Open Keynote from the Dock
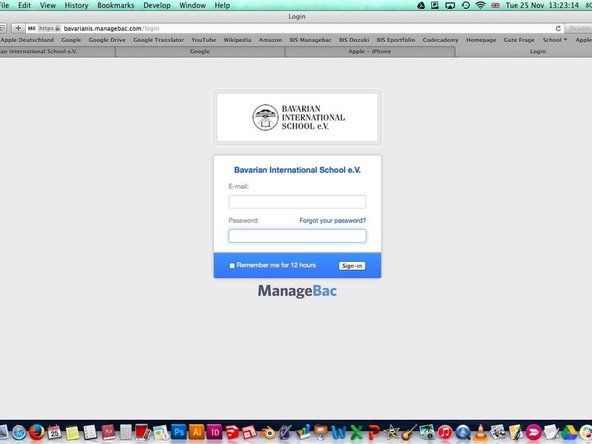592x444 pixels. 321,432
